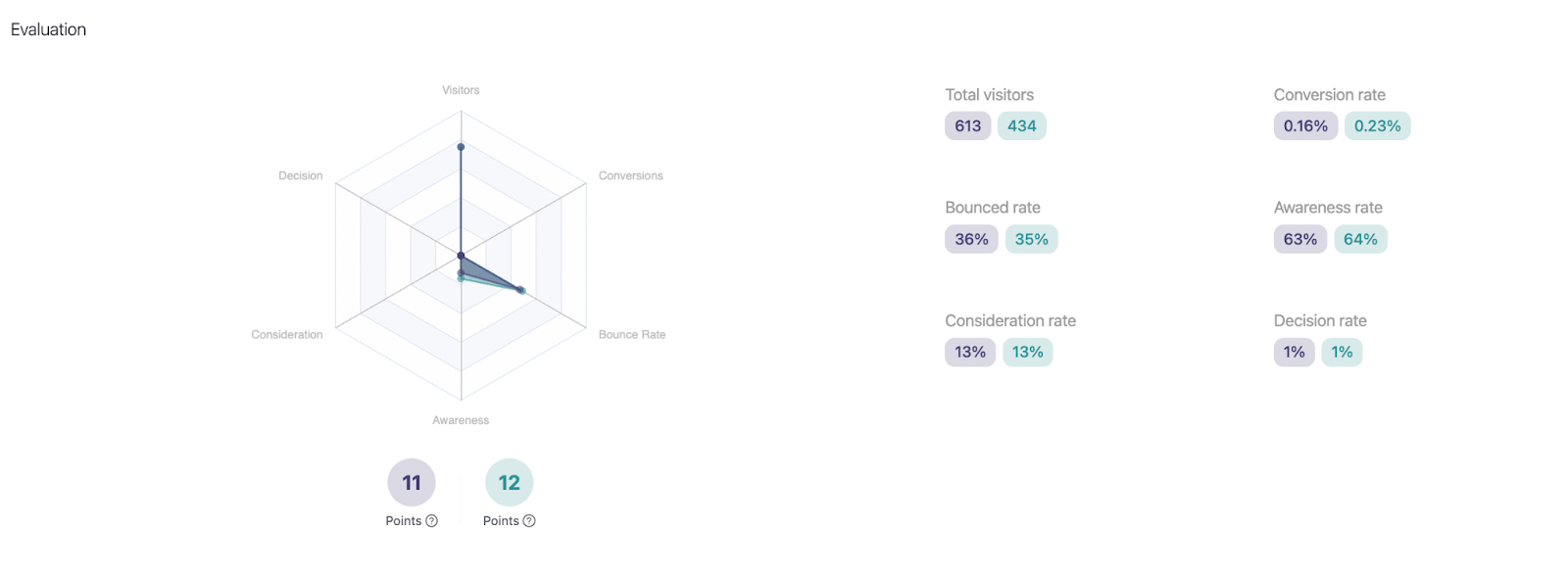Image resolution: width=1568 pixels, height=578 pixels.
Task: Toggle the teal 434 Total visitors badge
Action: [x=1021, y=125]
